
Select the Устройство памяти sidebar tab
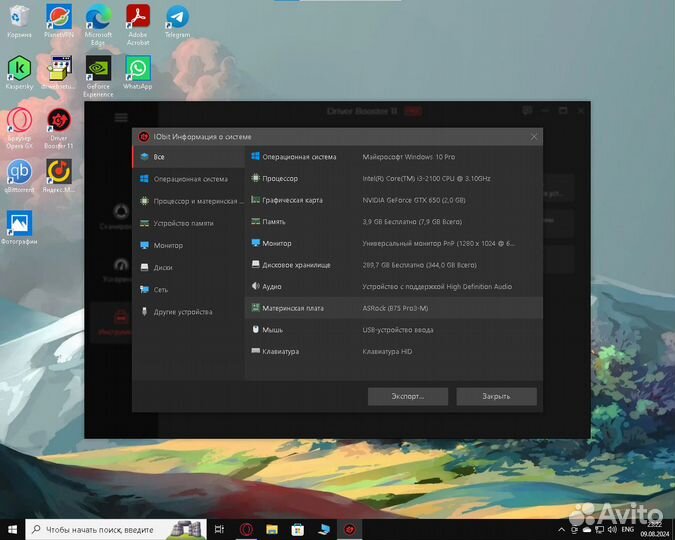[x=183, y=223]
